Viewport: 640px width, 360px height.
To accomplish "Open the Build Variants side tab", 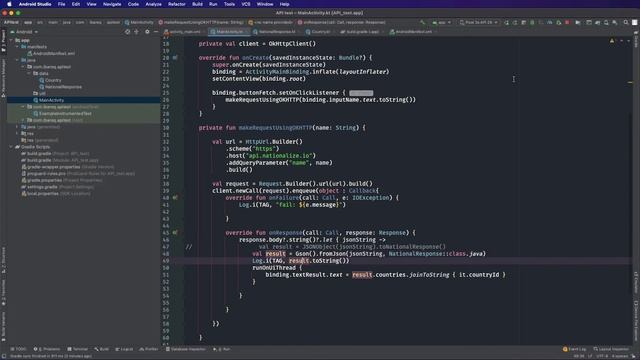I will [3, 327].
